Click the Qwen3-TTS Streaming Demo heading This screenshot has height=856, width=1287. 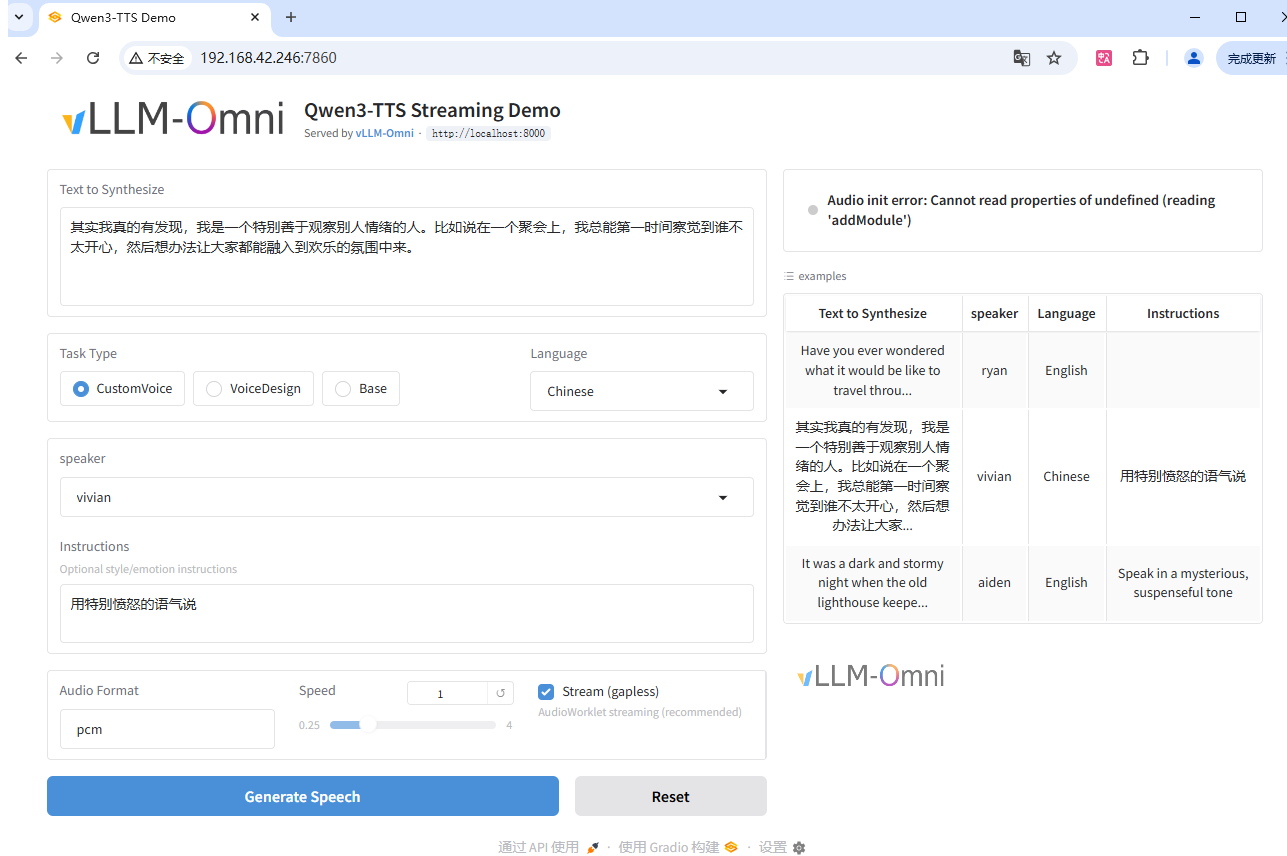pyautogui.click(x=432, y=110)
